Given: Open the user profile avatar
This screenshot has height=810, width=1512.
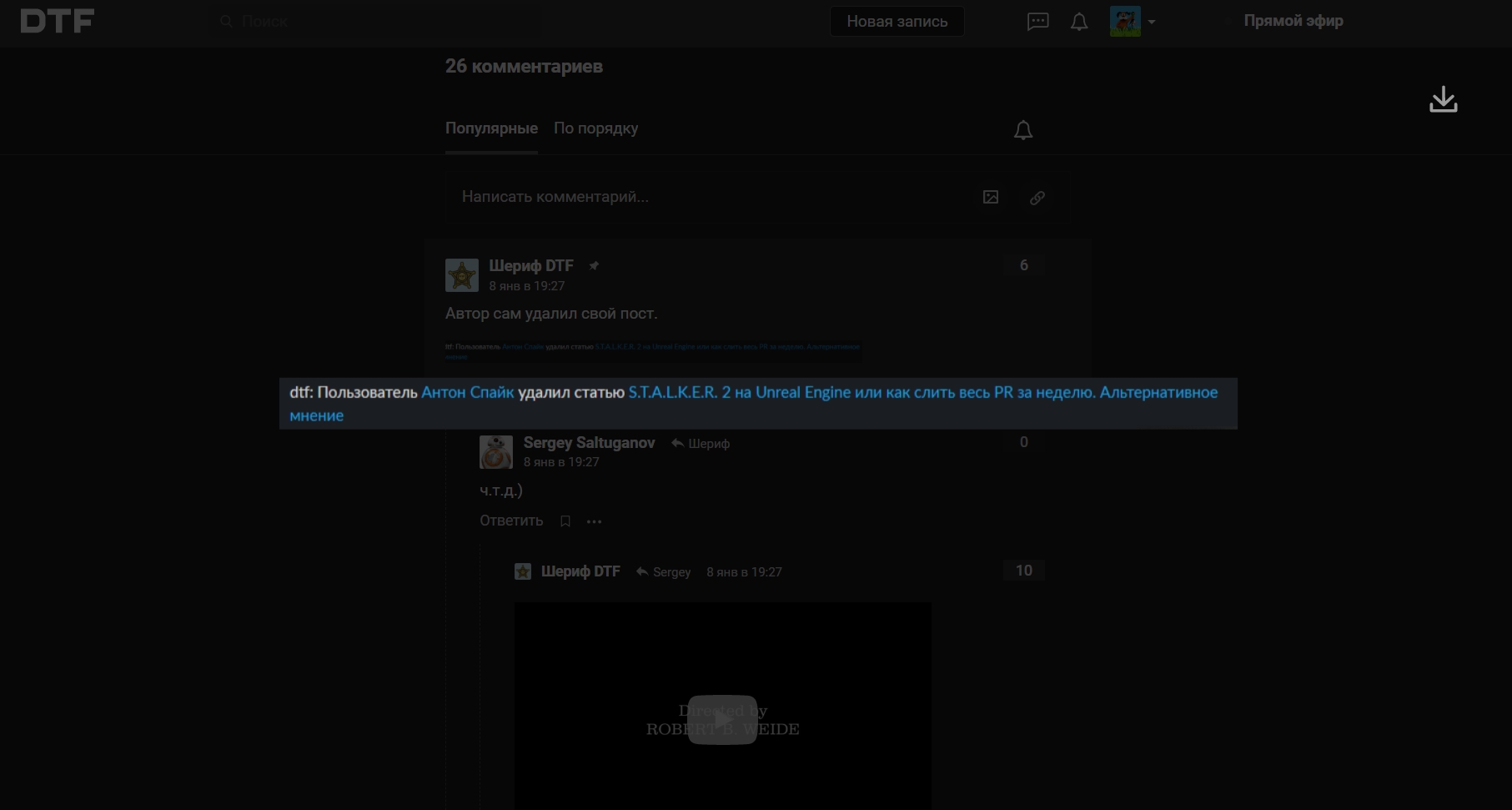Looking at the screenshot, I should [x=1125, y=22].
